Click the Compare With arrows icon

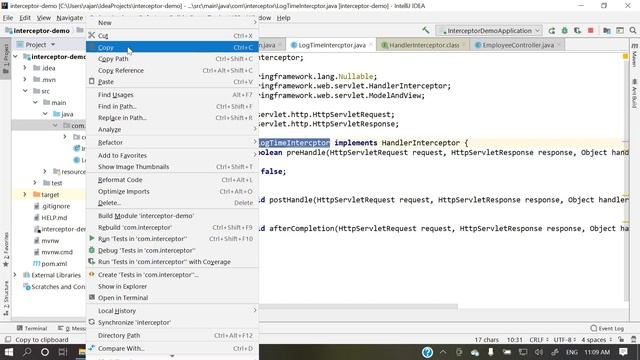[92, 348]
